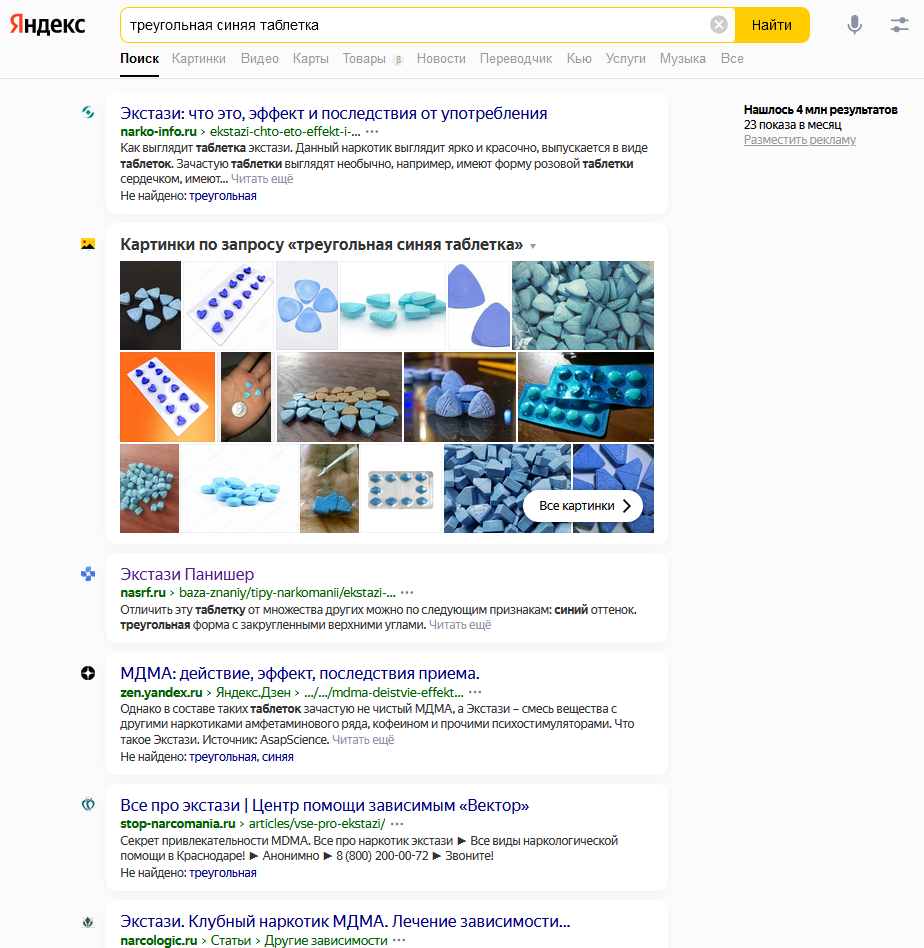
Task: Click the narko-info.ru site favicon
Action: coord(88,112)
